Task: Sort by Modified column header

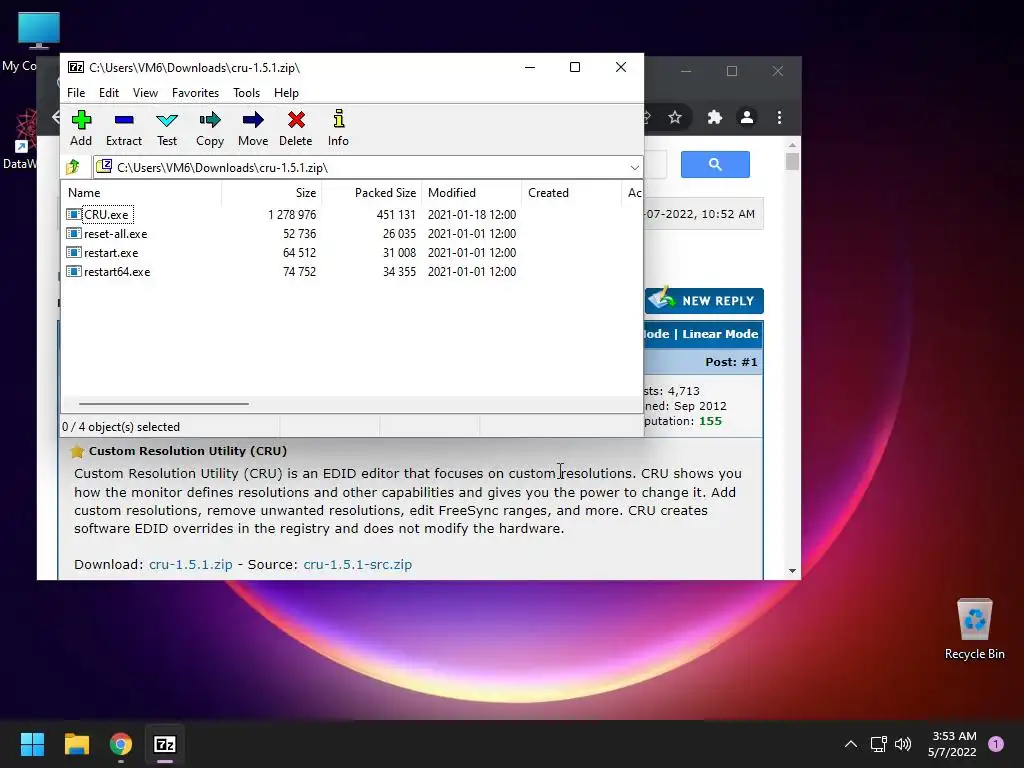Action: click(x=472, y=193)
